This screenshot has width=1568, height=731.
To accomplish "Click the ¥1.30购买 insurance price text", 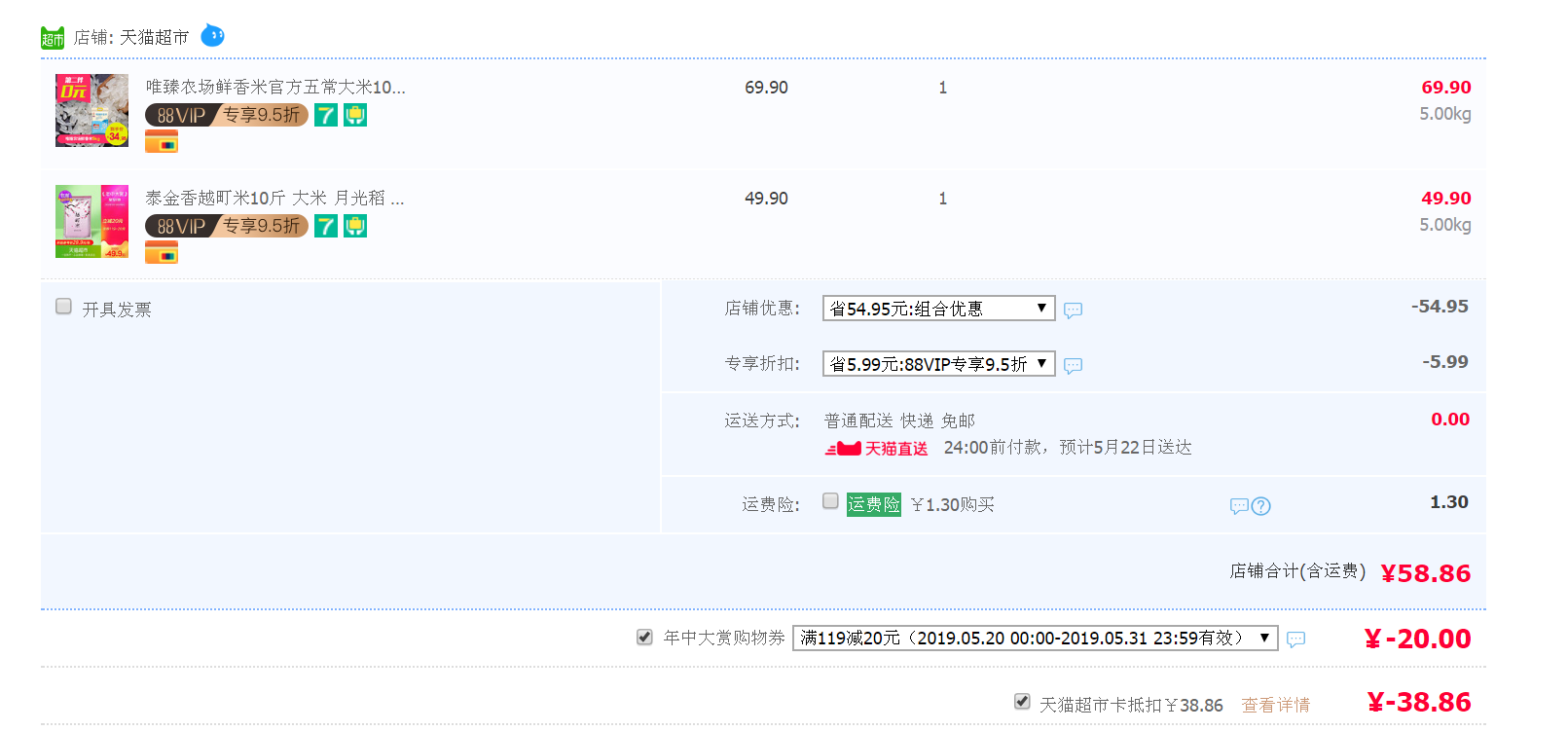I will tap(953, 505).
